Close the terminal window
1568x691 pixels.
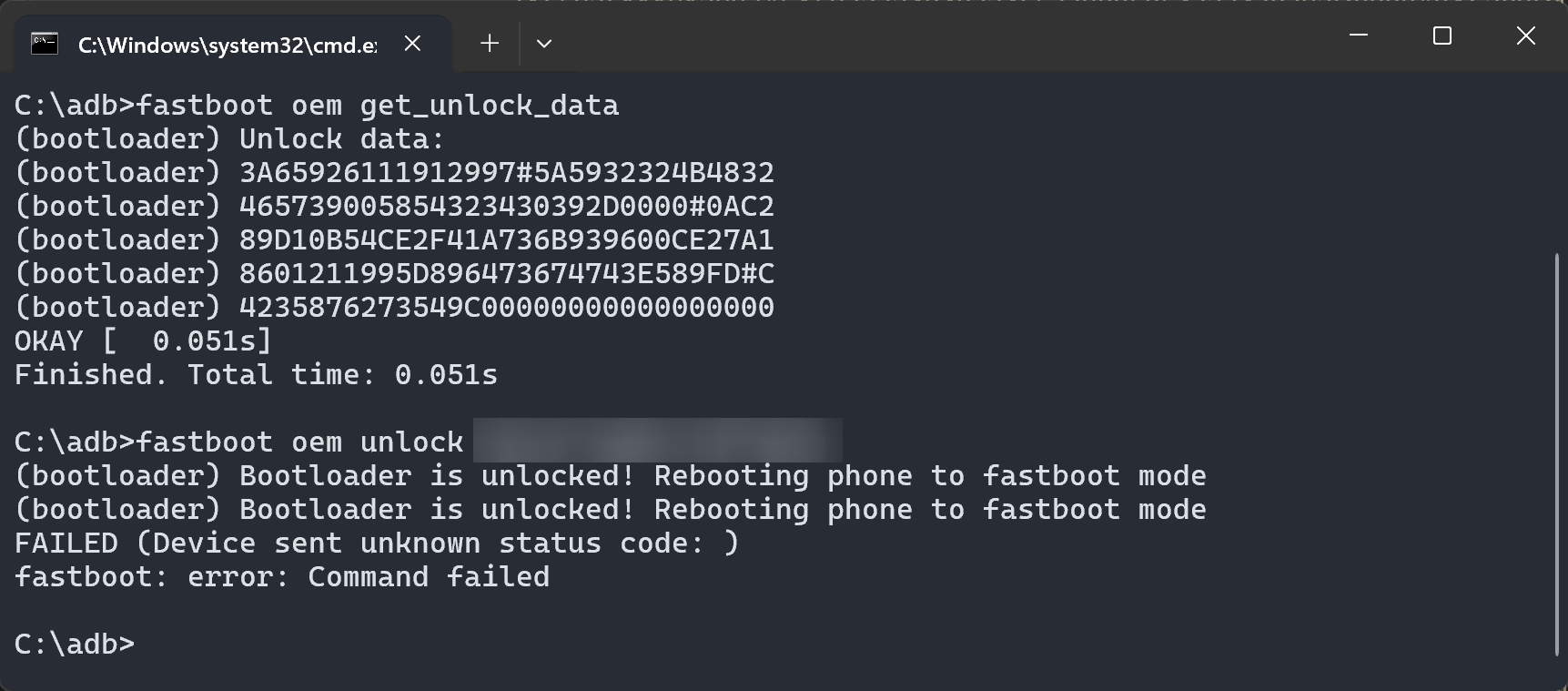point(1526,36)
